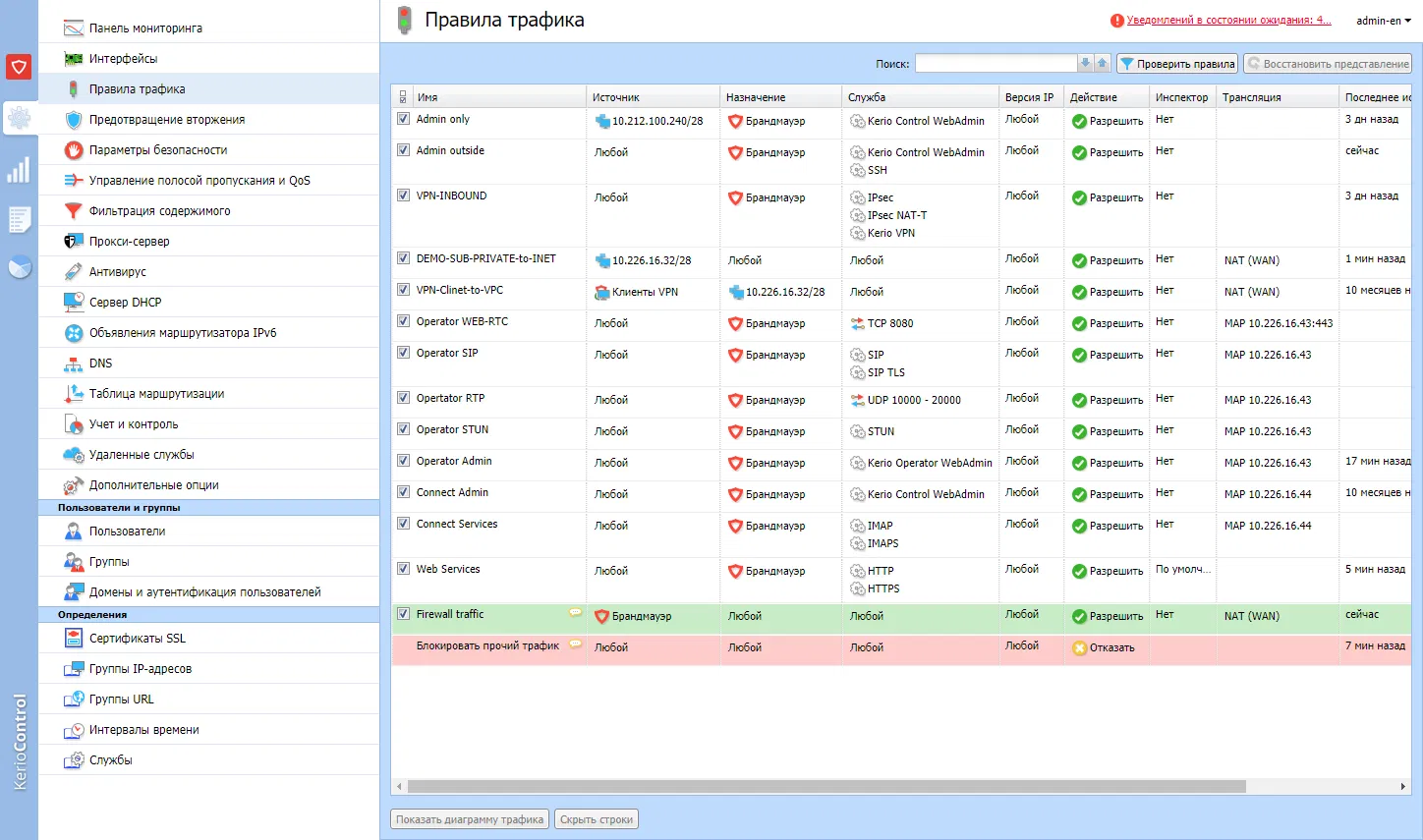Click the red Kerio shield logo icon
Viewport: 1423px width, 840px height.
pyautogui.click(x=19, y=67)
